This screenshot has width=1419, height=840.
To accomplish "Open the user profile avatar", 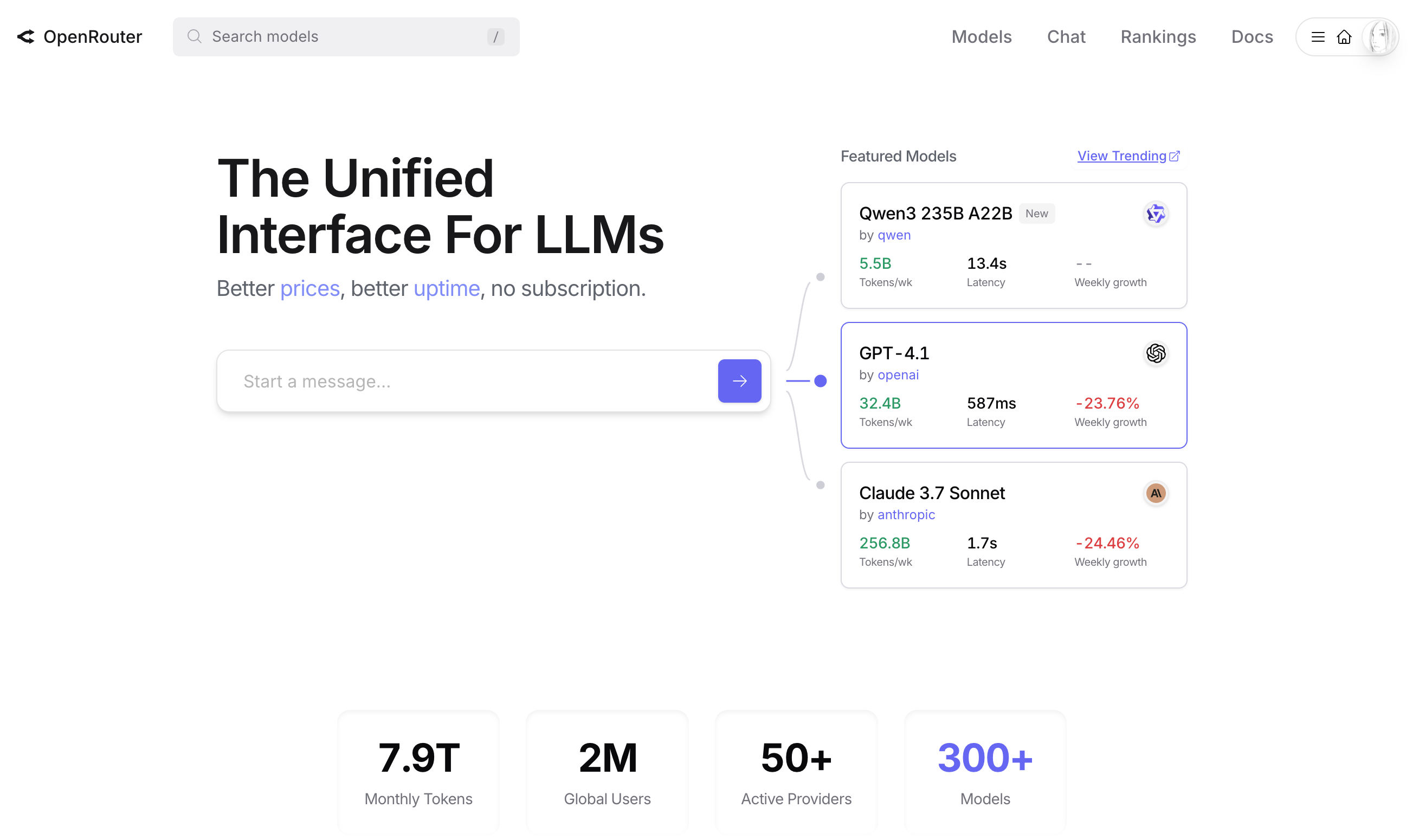I will [x=1379, y=37].
